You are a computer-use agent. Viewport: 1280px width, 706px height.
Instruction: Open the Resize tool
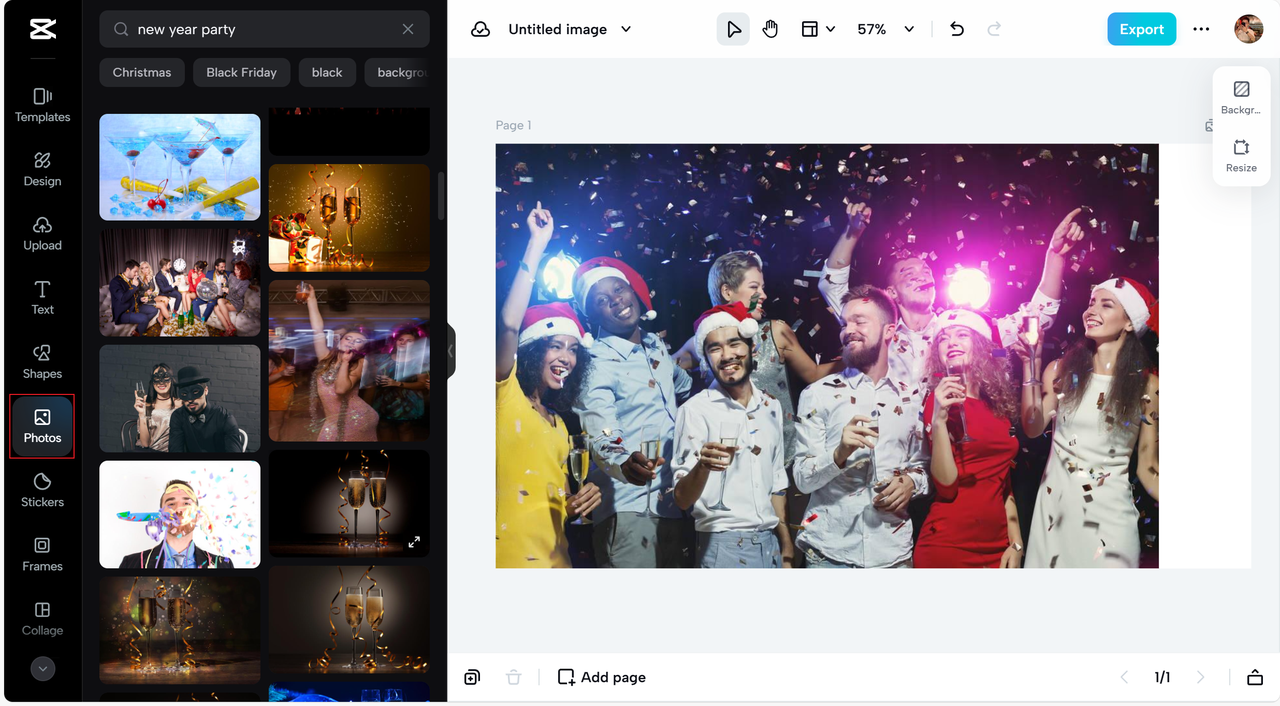tap(1241, 155)
